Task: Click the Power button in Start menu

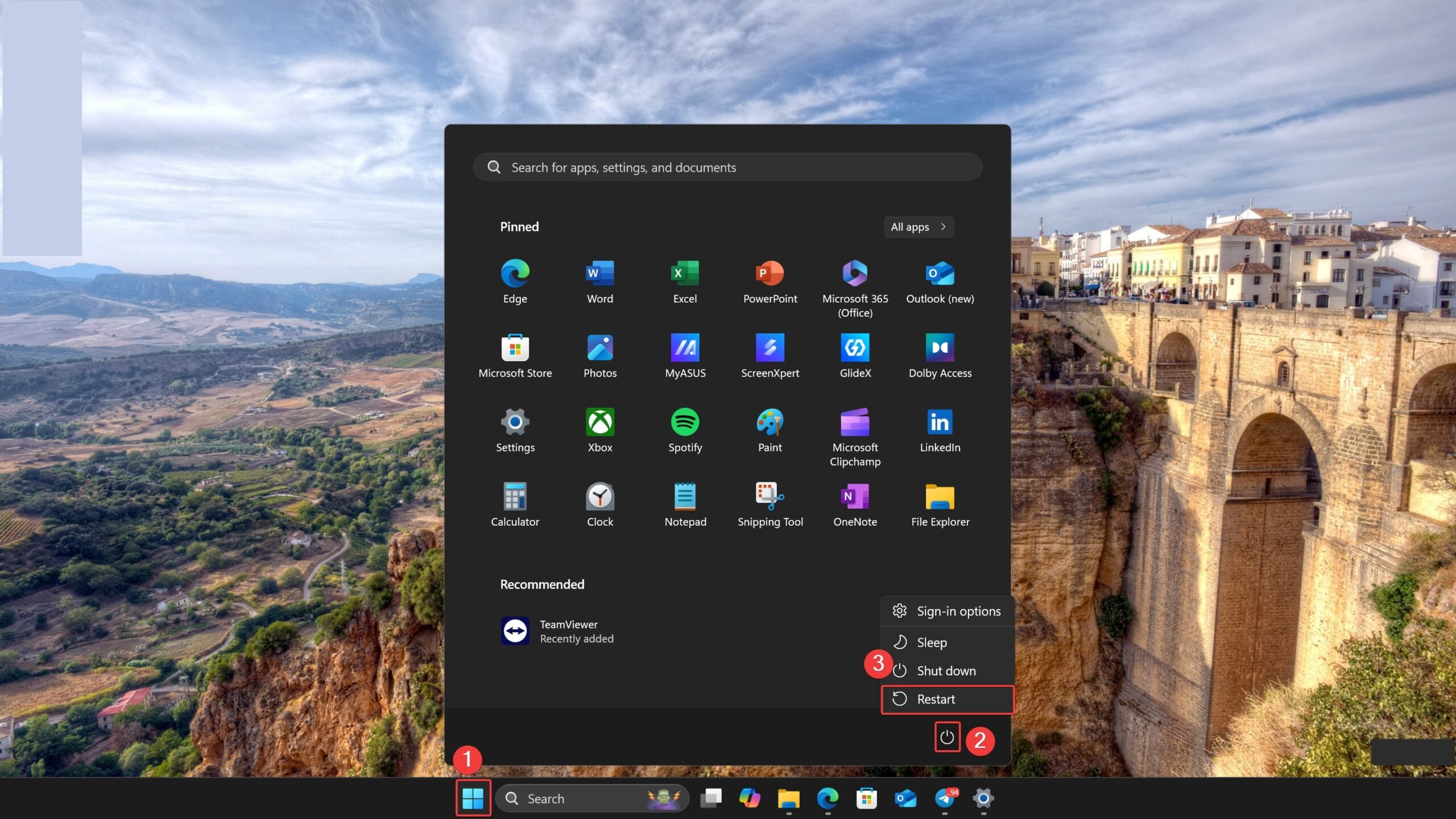Action: click(x=947, y=737)
